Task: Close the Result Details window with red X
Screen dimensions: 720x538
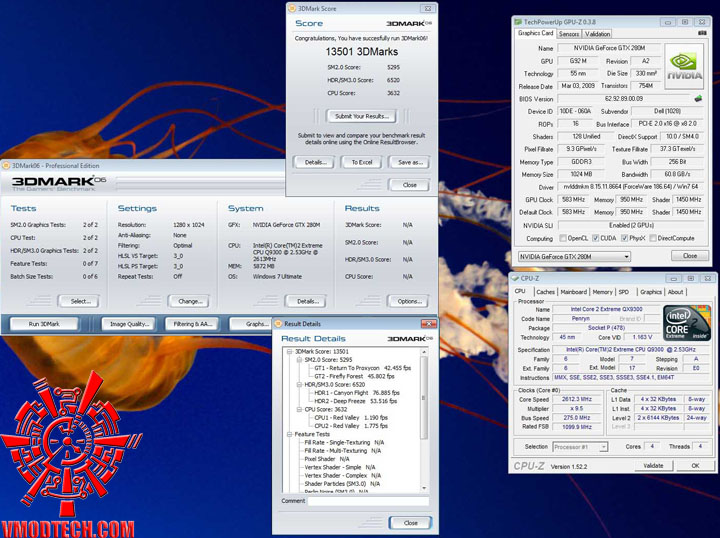Action: (428, 324)
